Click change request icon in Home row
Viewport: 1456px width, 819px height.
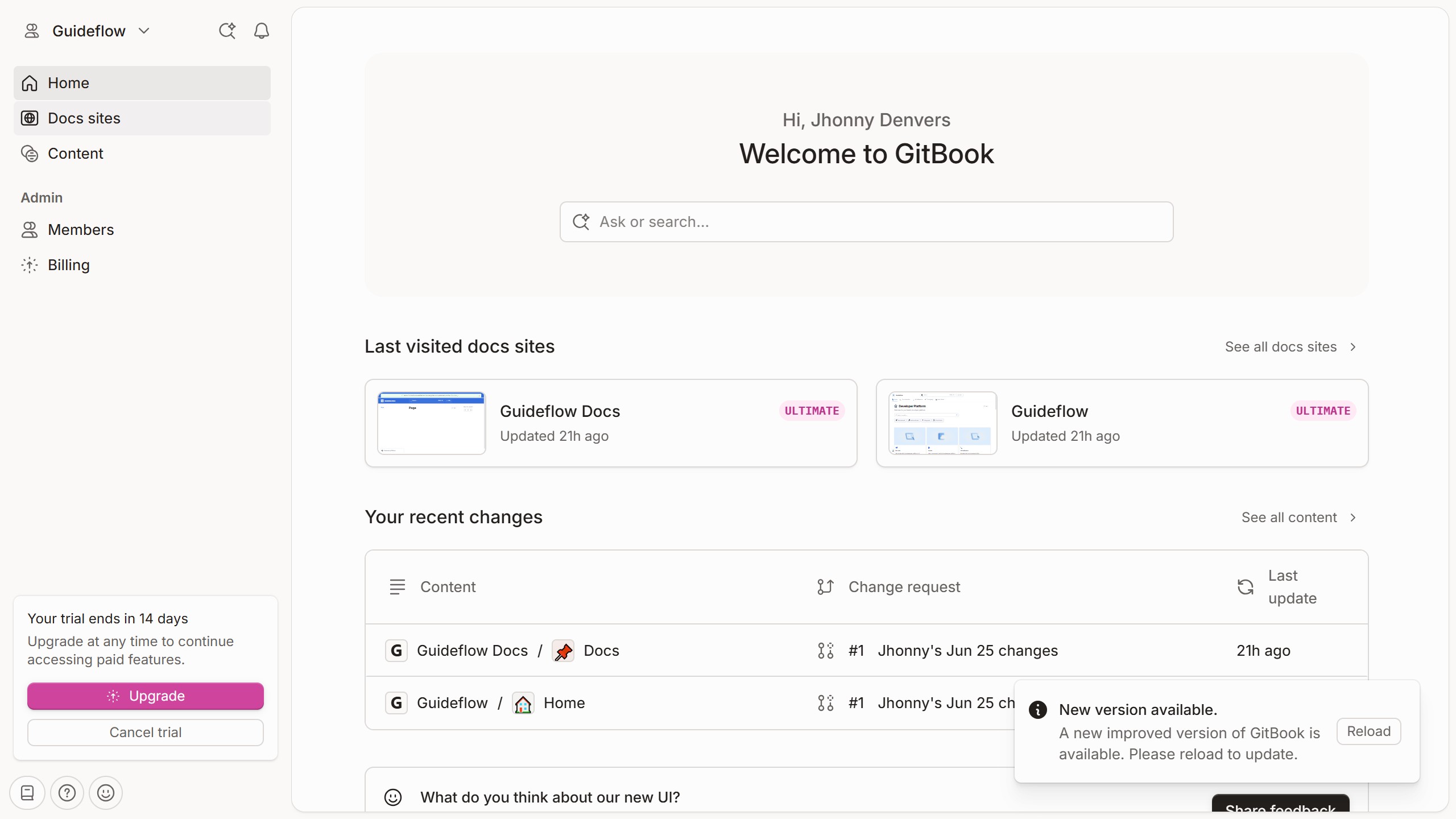[x=825, y=703]
